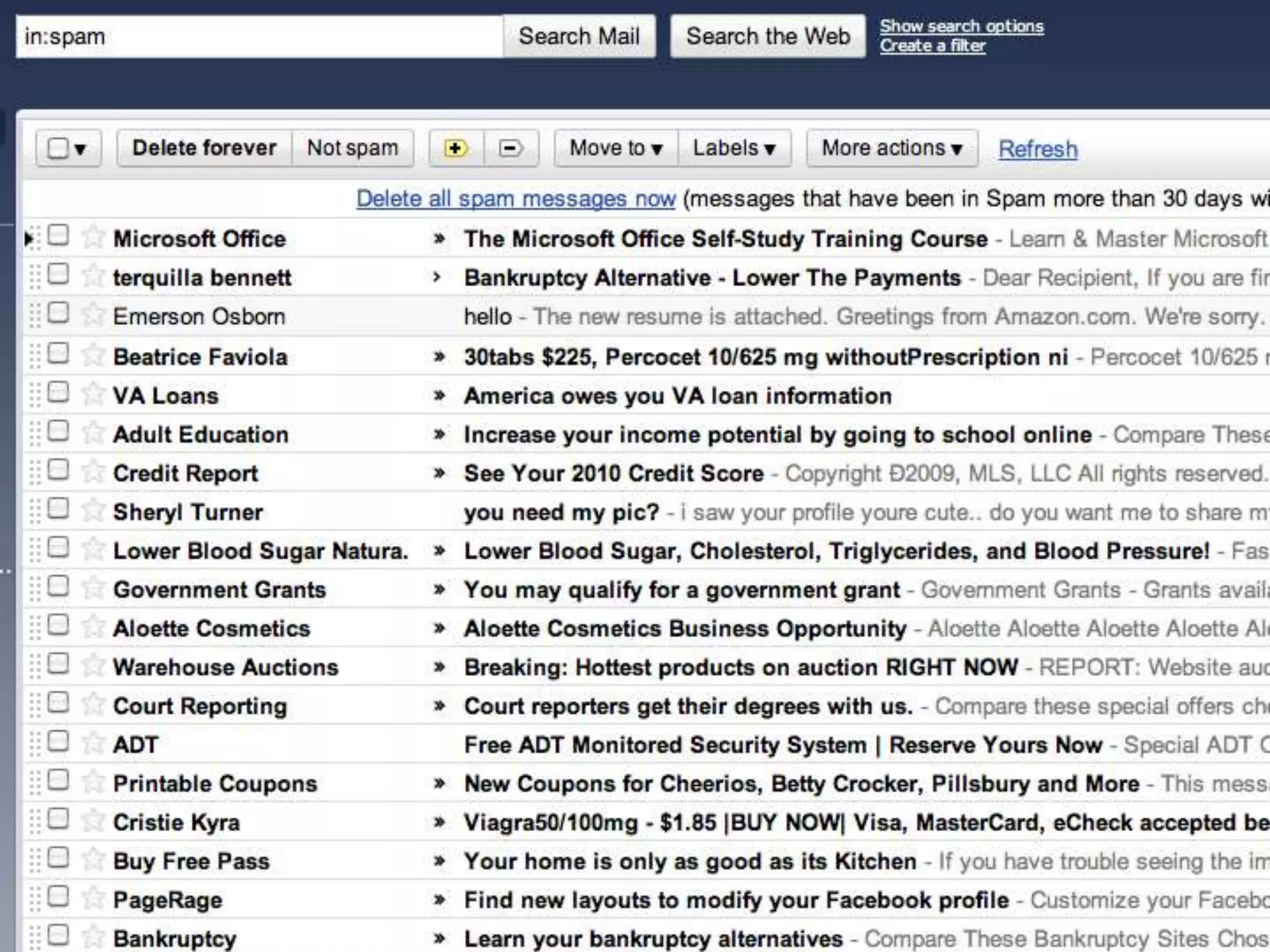Star the Credit Report message

(x=93, y=472)
